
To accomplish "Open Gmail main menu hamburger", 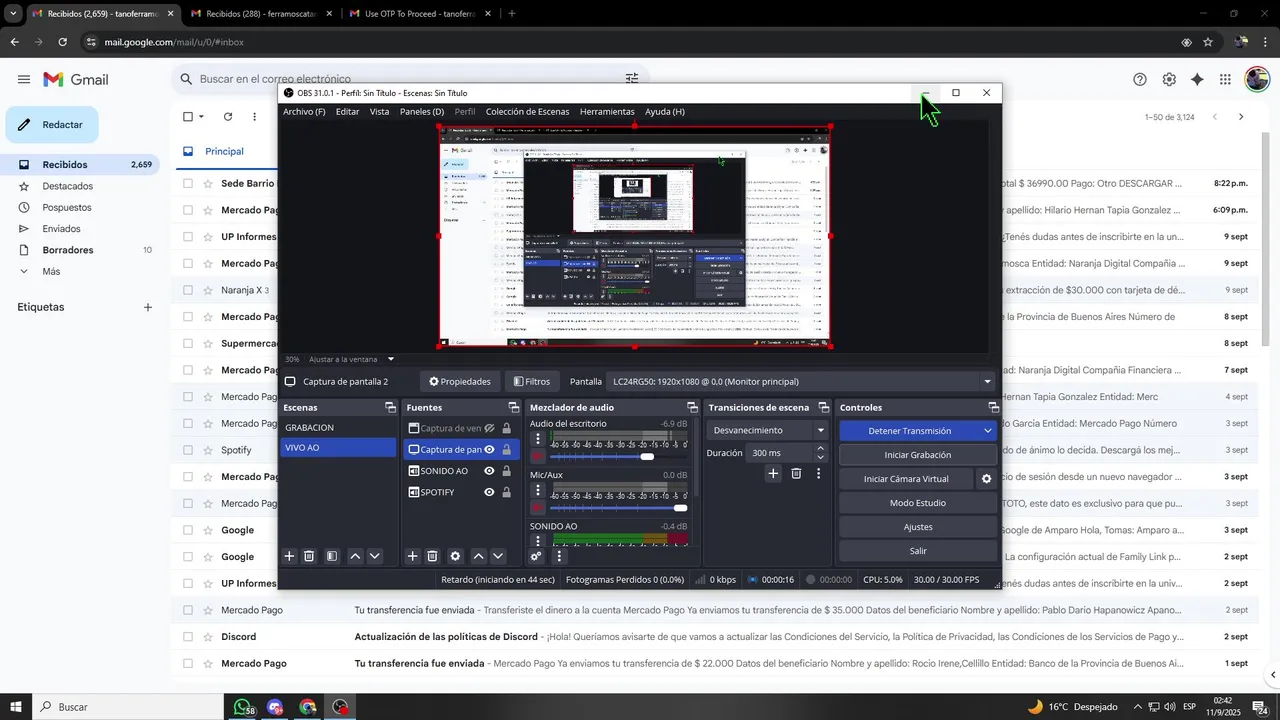I will [x=24, y=79].
